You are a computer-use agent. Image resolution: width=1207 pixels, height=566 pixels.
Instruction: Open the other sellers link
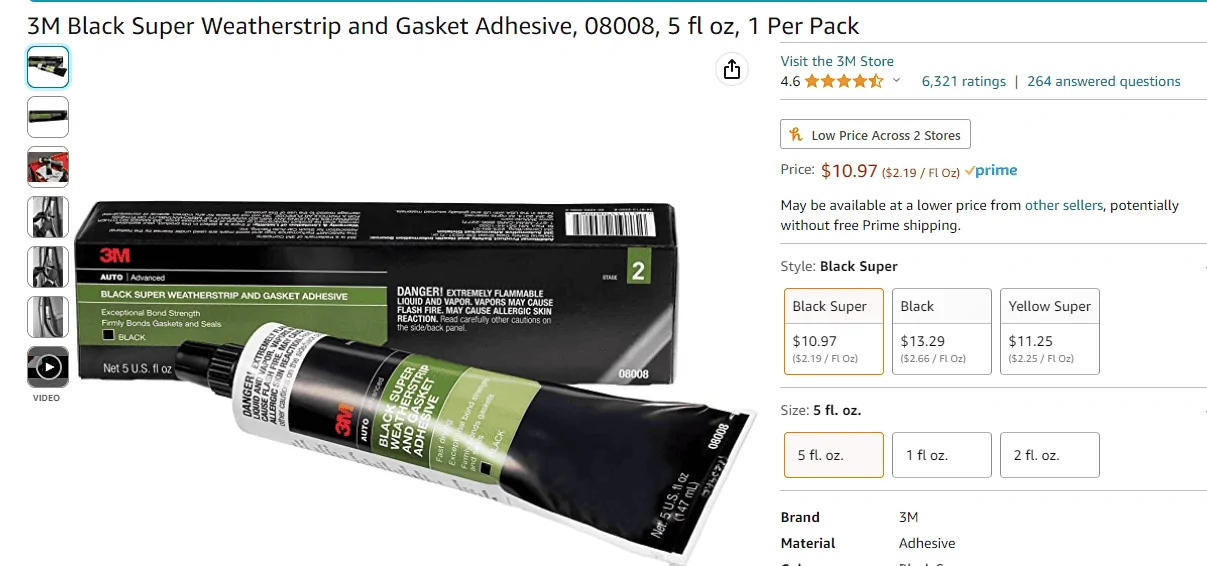click(x=1064, y=205)
